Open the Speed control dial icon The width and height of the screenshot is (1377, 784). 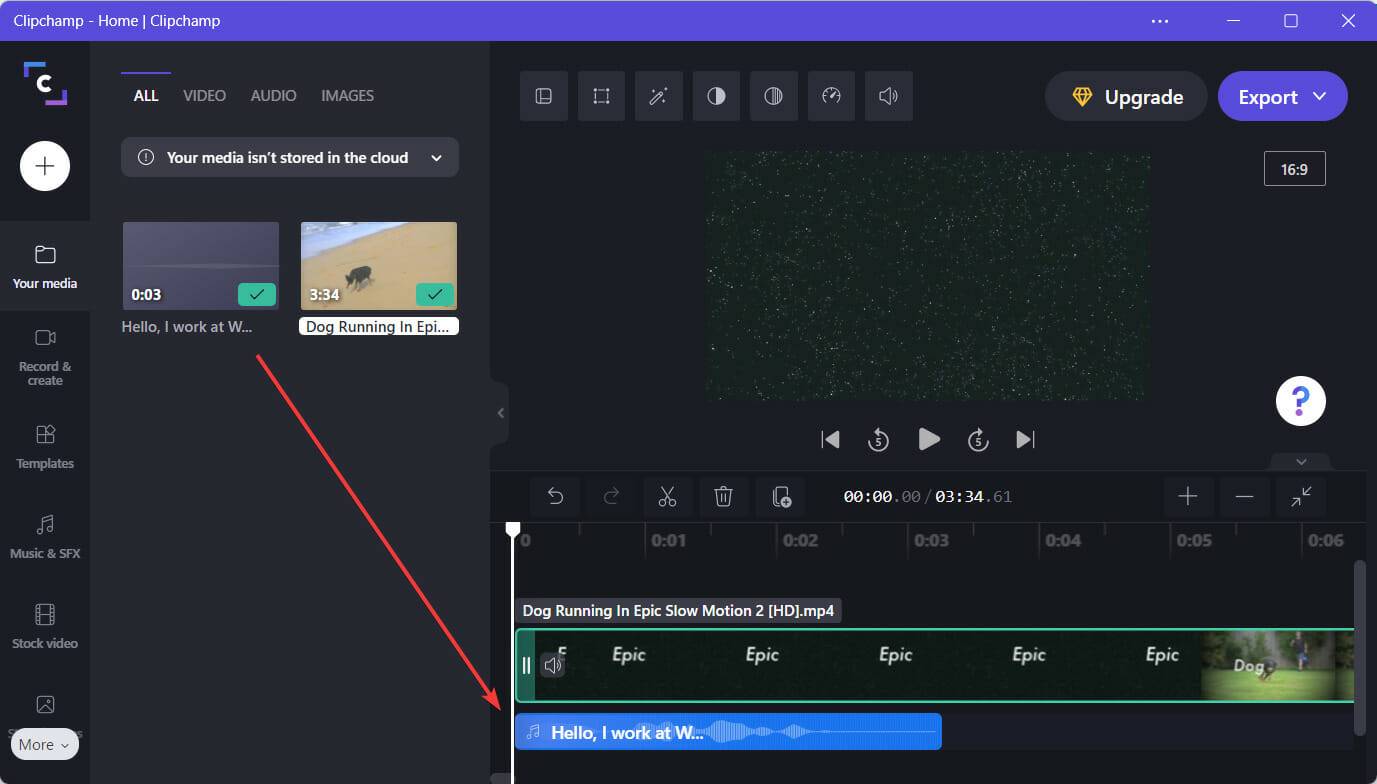click(x=831, y=96)
